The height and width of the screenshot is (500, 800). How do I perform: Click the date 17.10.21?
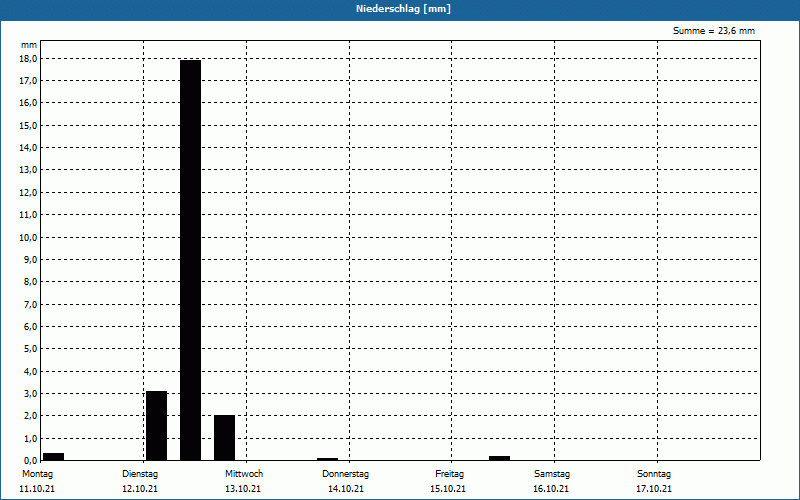tap(654, 489)
